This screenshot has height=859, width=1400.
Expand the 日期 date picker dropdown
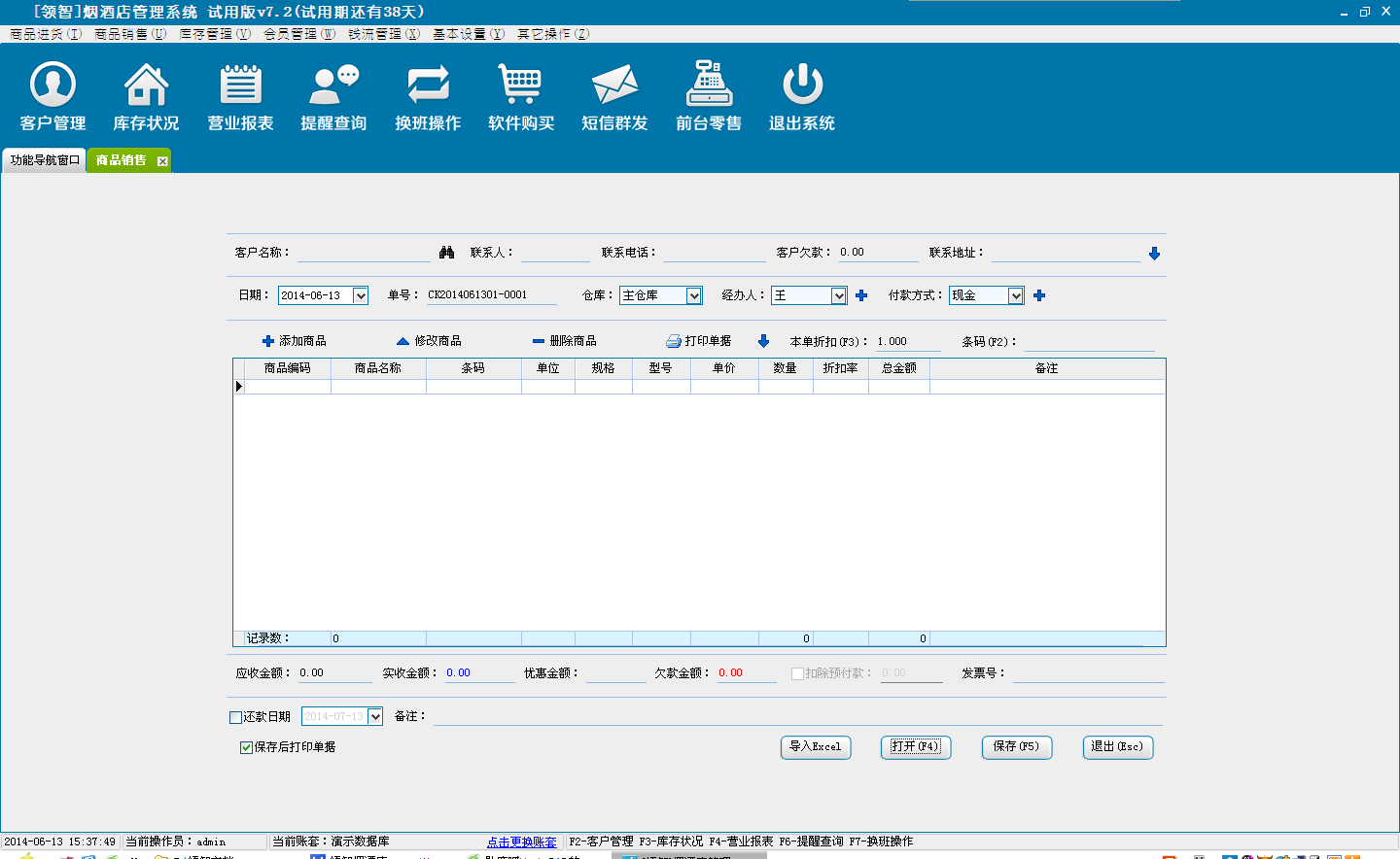(361, 295)
